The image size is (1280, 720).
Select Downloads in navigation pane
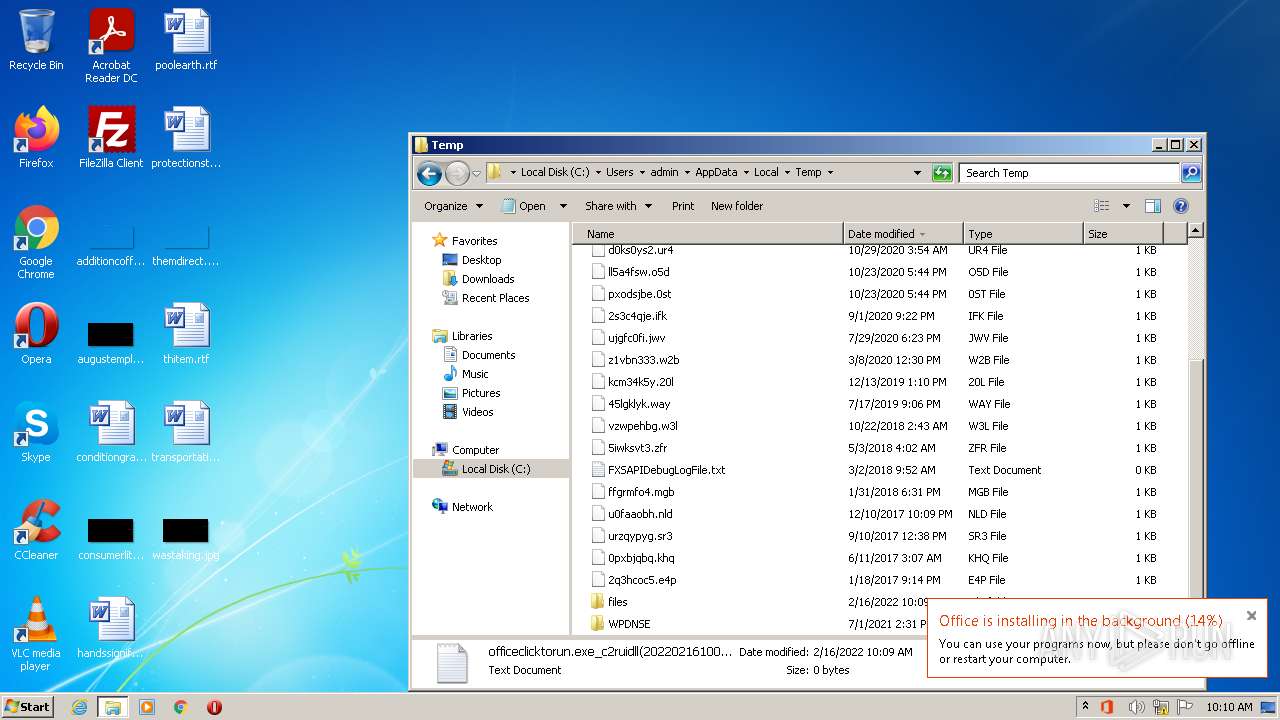click(487, 279)
